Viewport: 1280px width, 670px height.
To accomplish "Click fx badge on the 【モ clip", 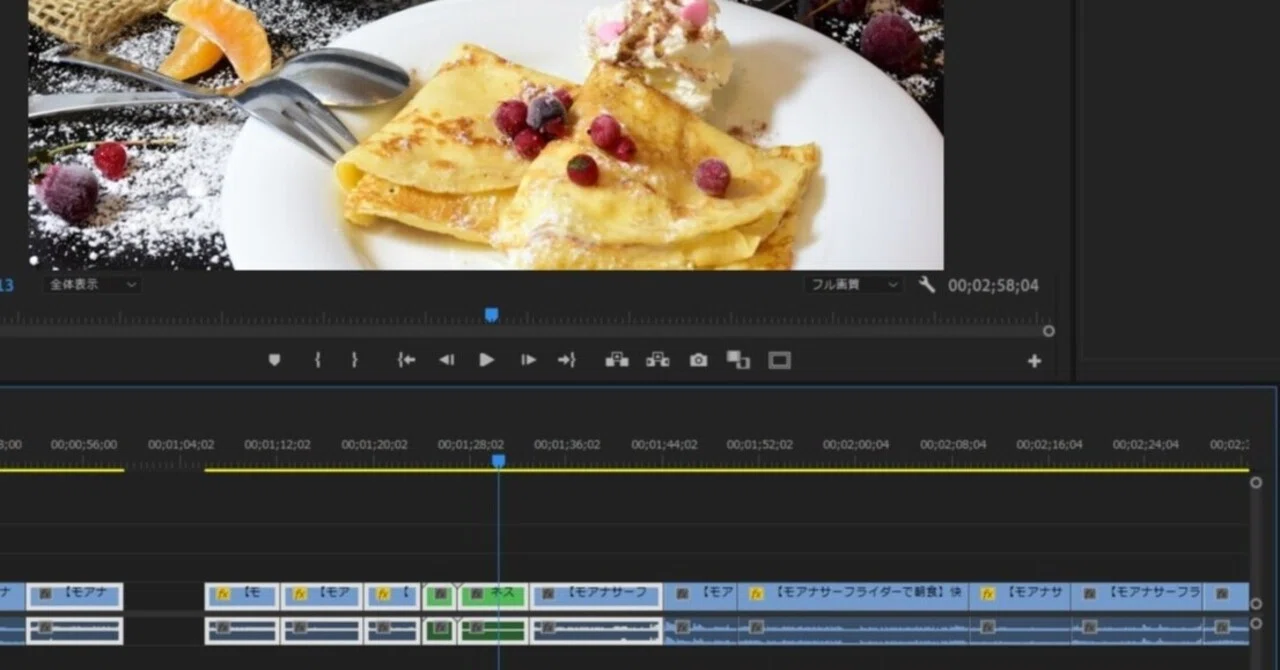I will pyautogui.click(x=223, y=594).
